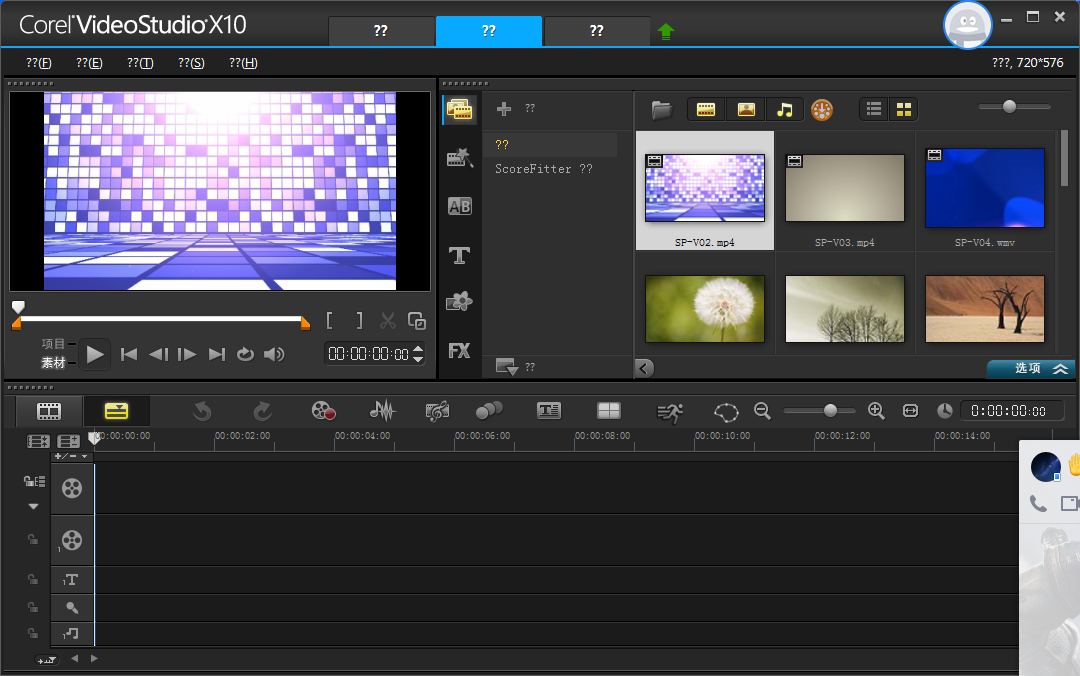The height and width of the screenshot is (676, 1080).
Task: Zoom in the timeline with plus magnifier
Action: click(x=876, y=411)
